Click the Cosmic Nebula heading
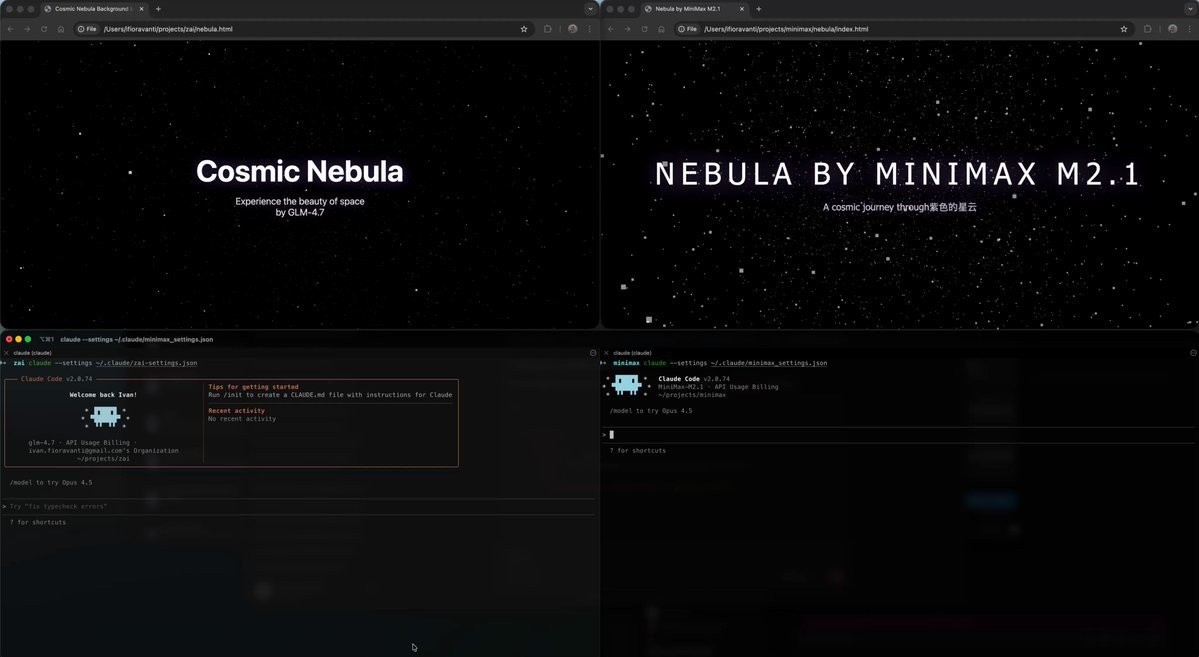The height and width of the screenshot is (657, 1199). click(x=300, y=171)
